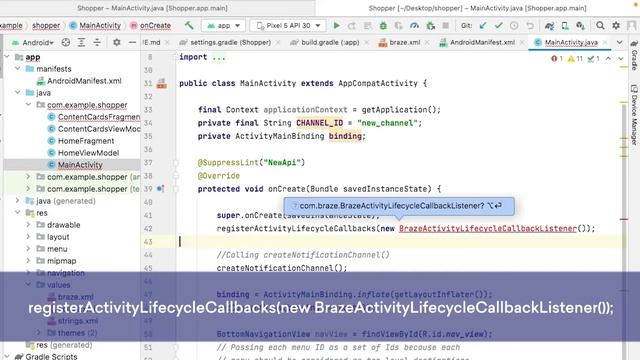Open IDE settings gear in toolbar
The width and height of the screenshot is (640, 360).
pos(616,25)
